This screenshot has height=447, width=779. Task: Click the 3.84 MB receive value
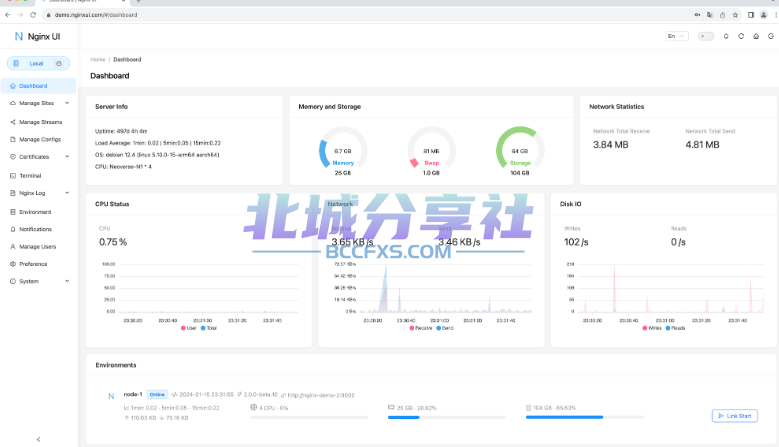(611, 145)
